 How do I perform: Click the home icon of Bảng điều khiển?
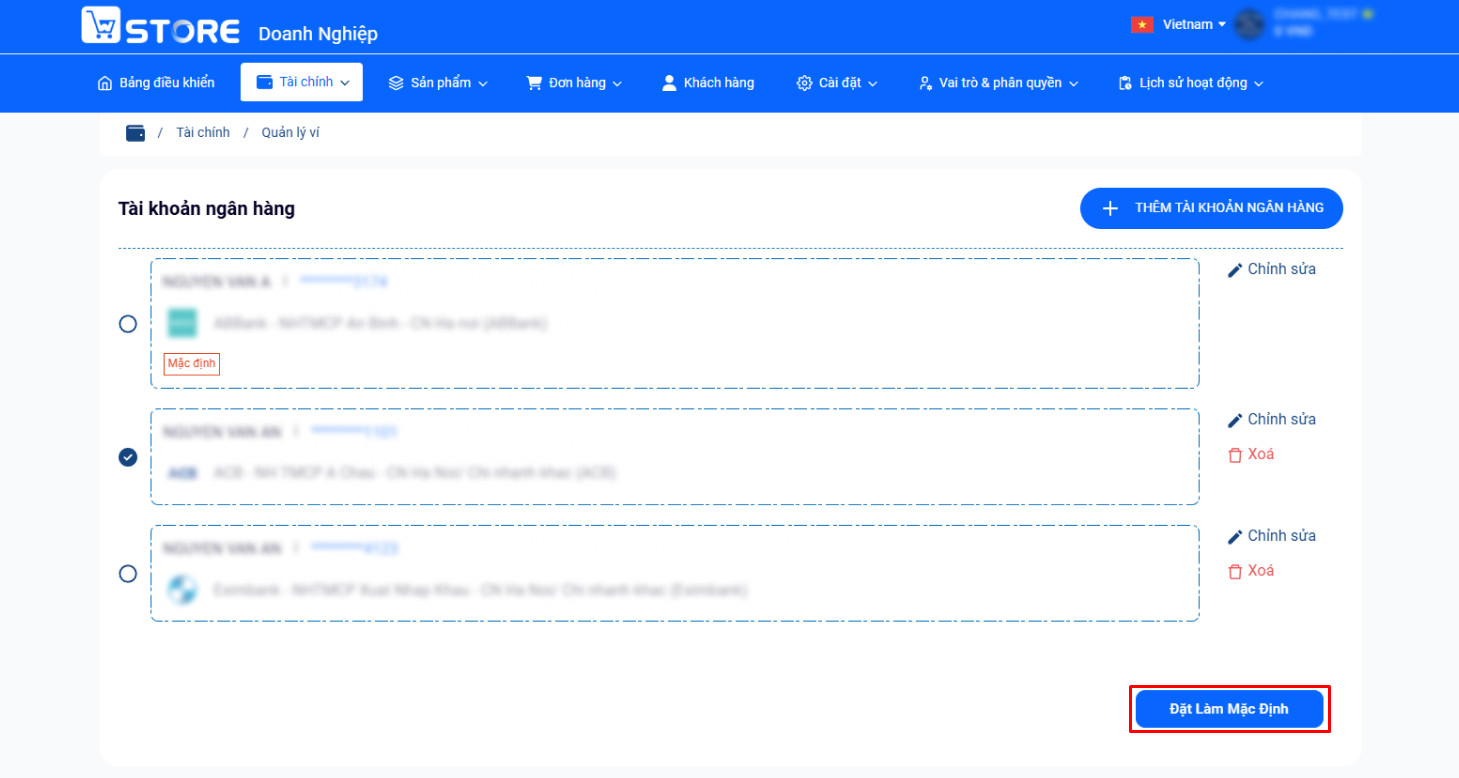point(105,83)
